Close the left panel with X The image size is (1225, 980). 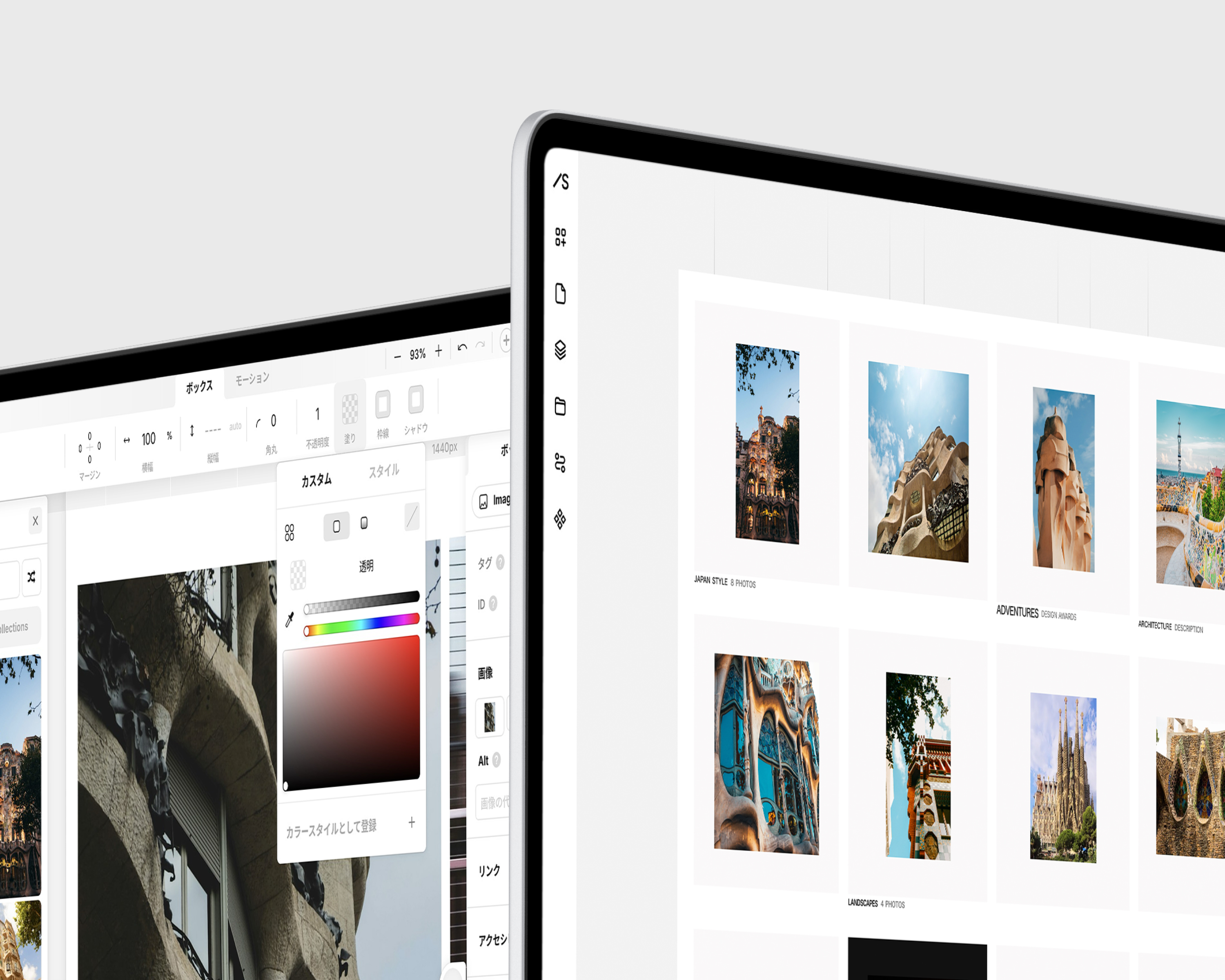point(35,520)
